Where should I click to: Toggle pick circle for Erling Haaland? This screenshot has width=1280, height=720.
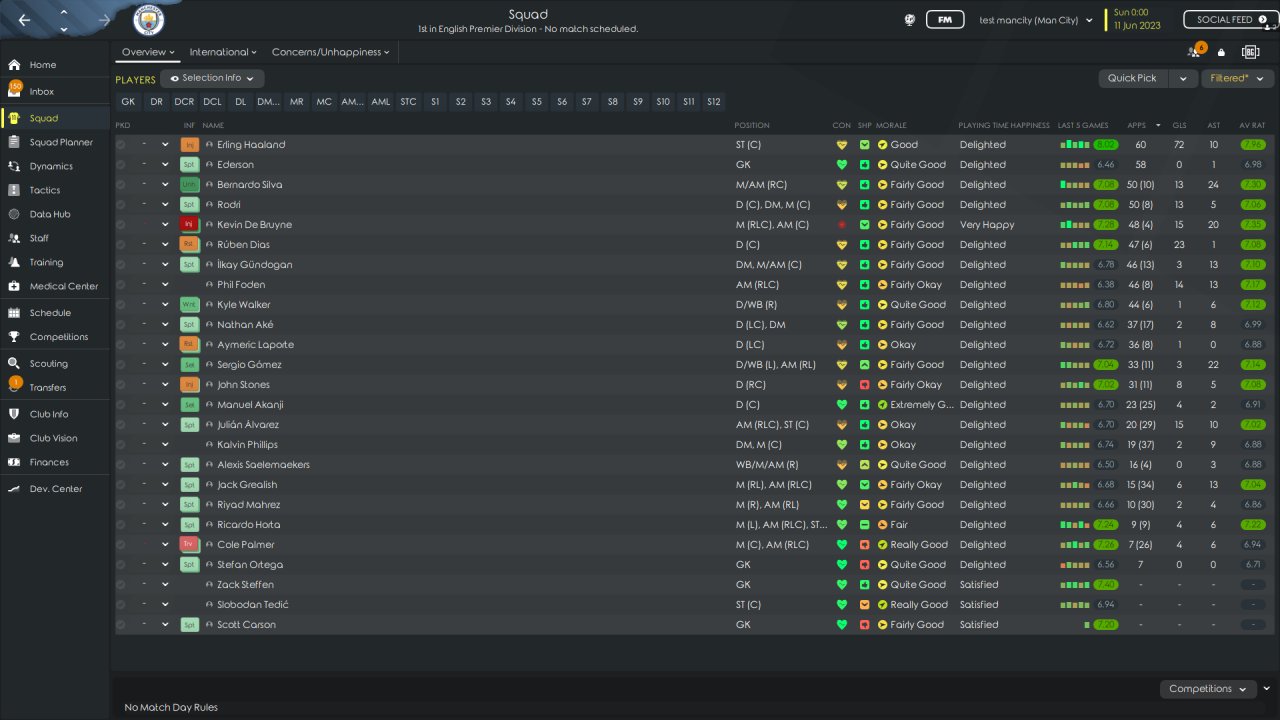(x=121, y=145)
